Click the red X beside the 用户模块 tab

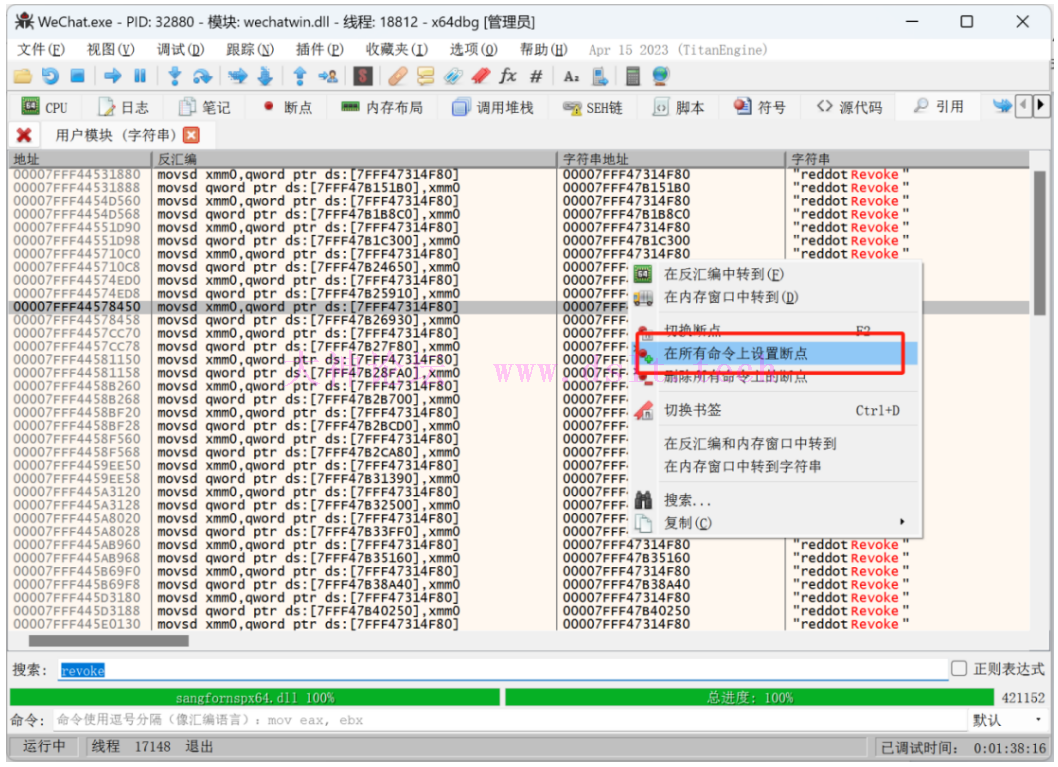(24, 136)
